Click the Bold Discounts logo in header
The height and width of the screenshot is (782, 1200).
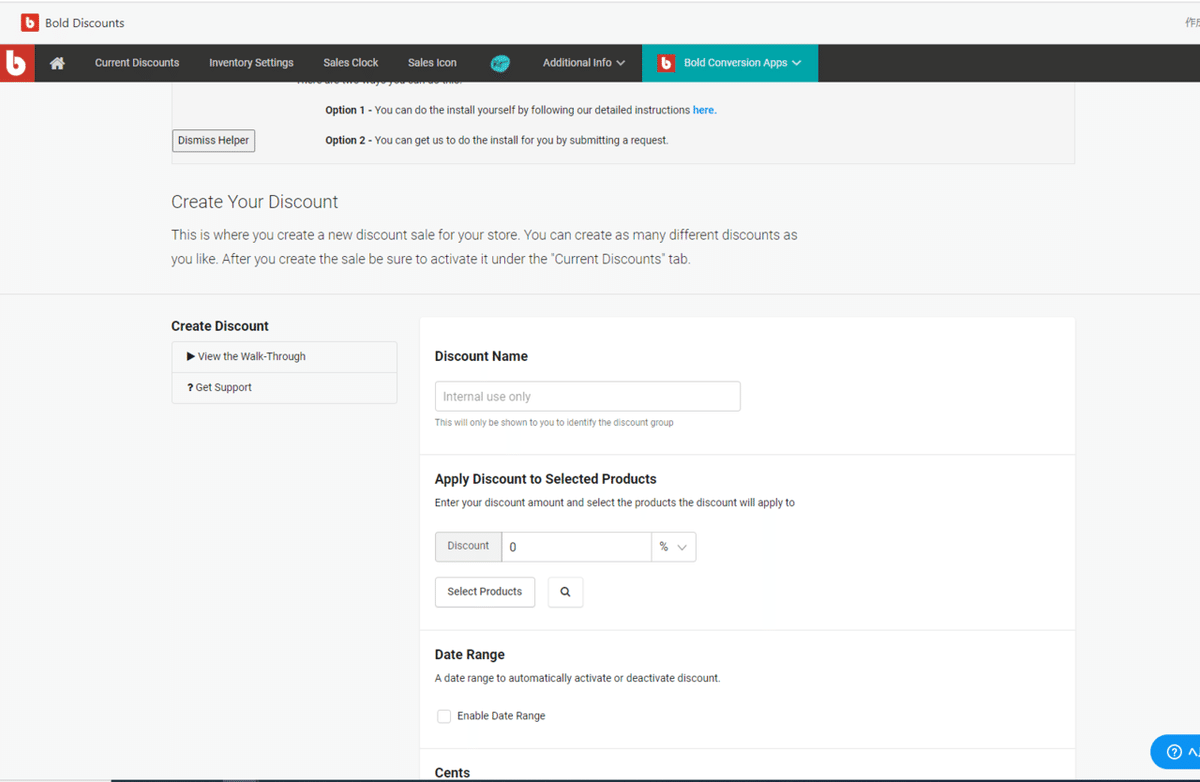click(30, 22)
